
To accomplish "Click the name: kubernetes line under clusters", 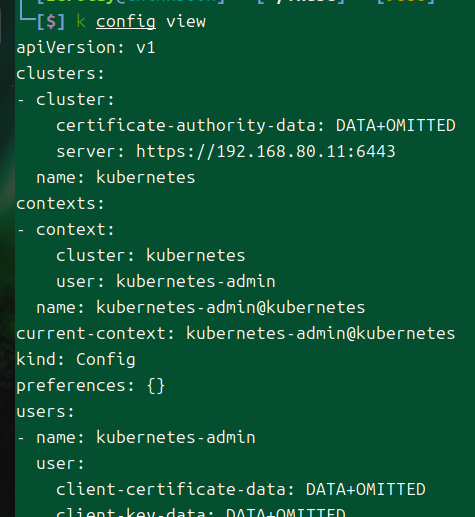I will coord(116,177).
